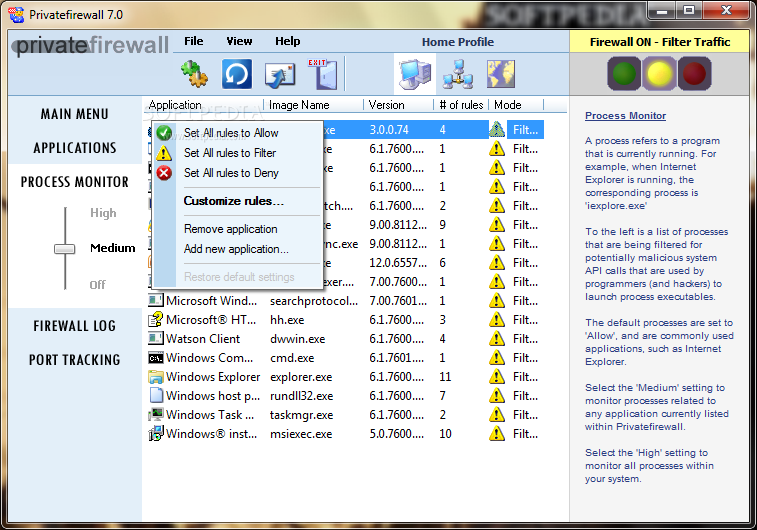This screenshot has width=757, height=530.
Task: Open the settings gear toolbar icon
Action: [195, 74]
